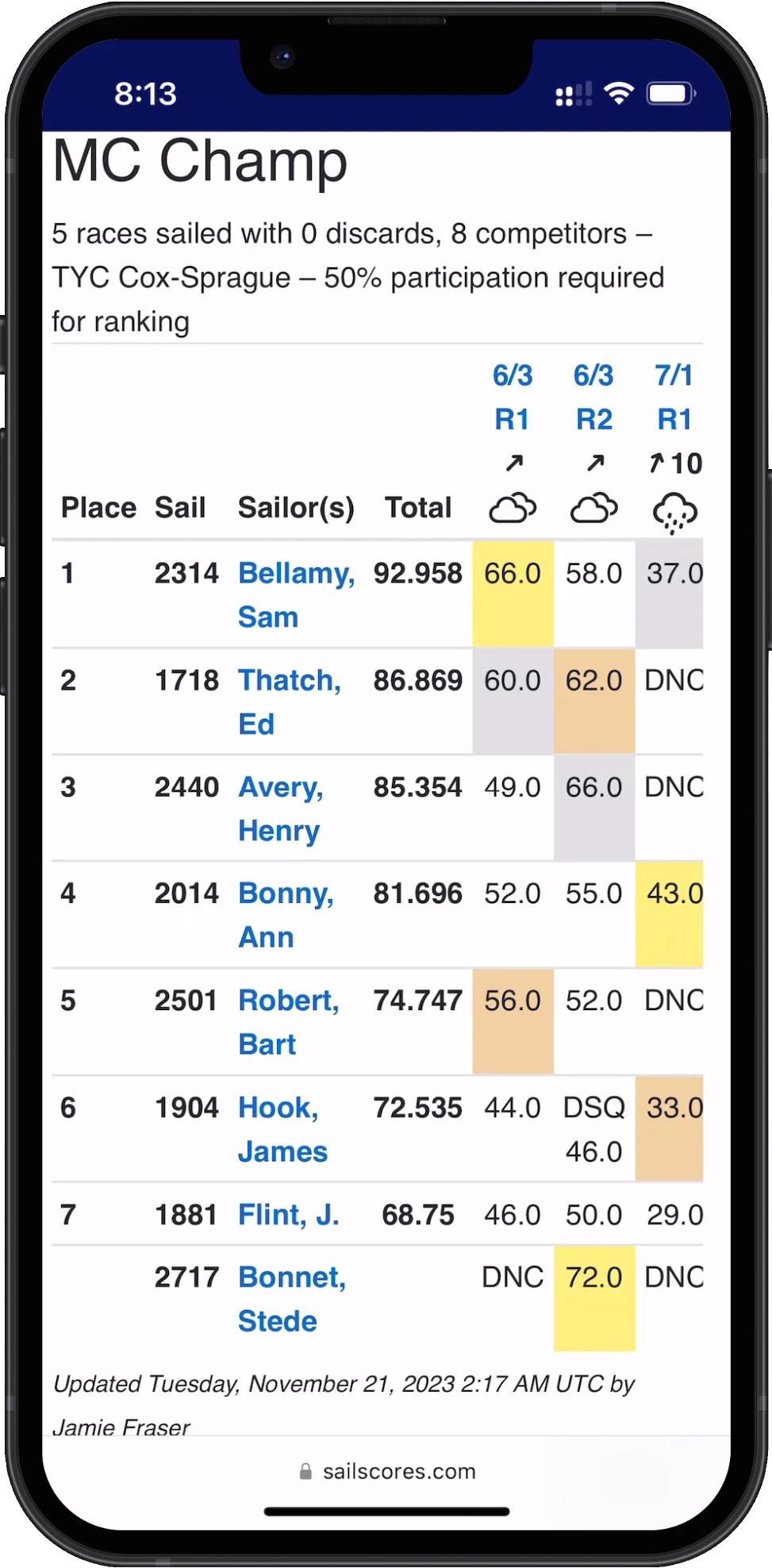Open the 7/1 R1 race link
The image size is (772, 1568).
[674, 397]
